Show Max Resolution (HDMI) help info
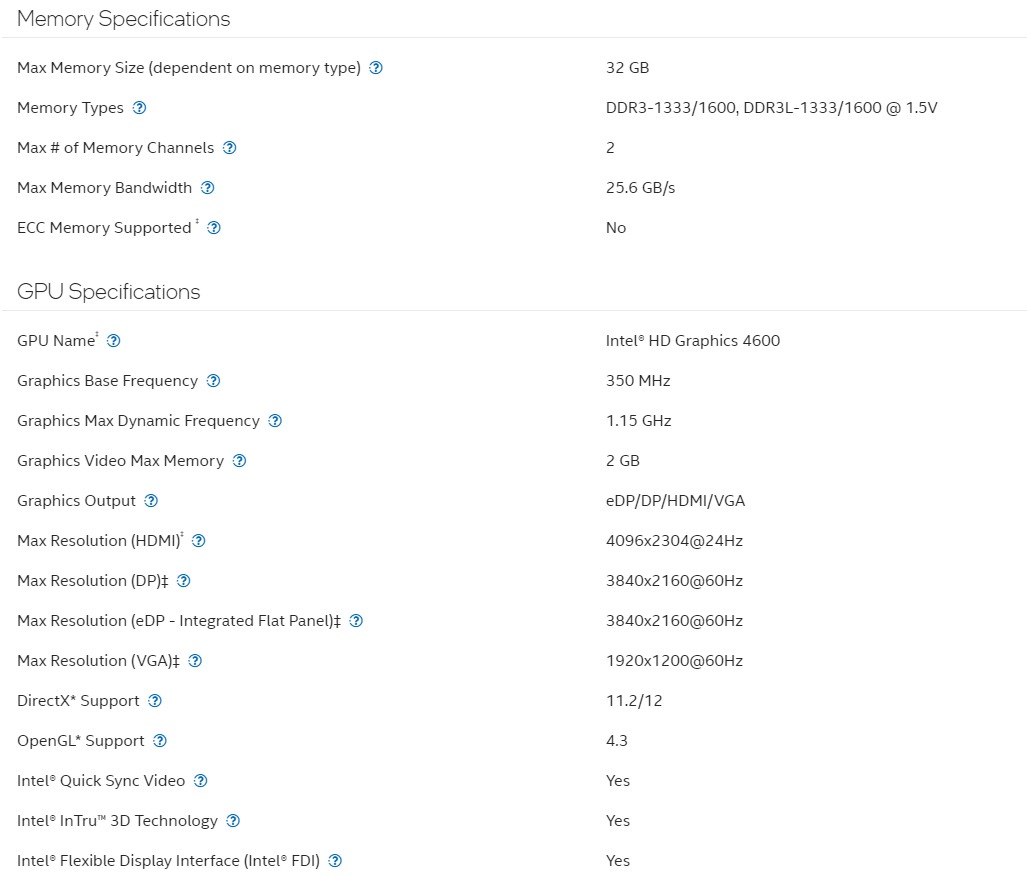Screen dimensions: 1027x876 click(198, 541)
